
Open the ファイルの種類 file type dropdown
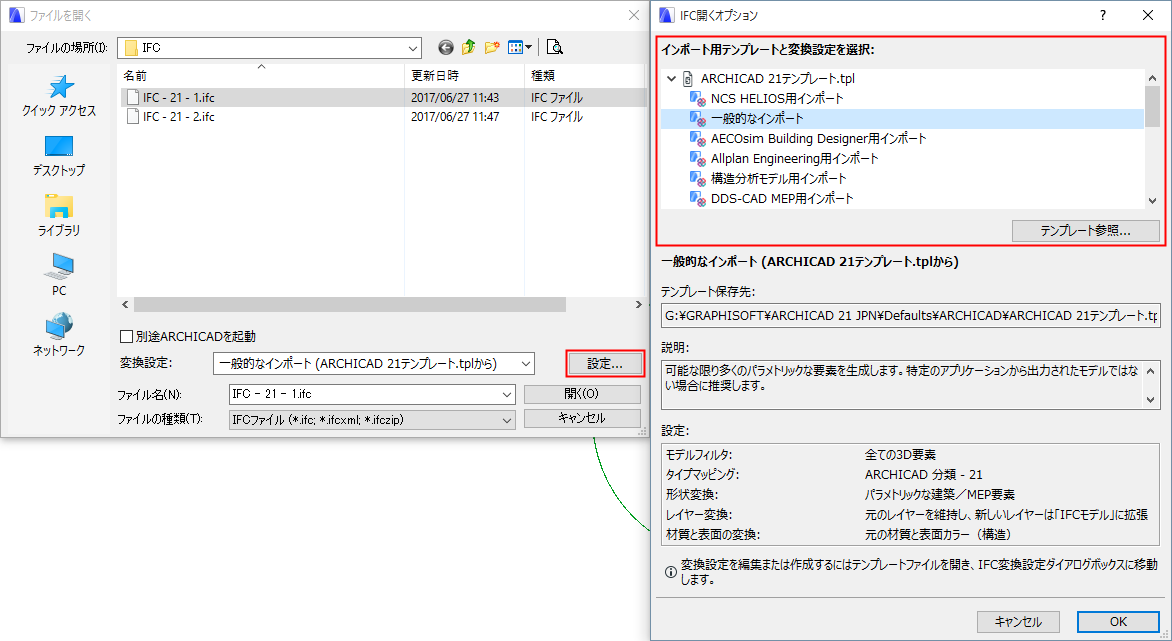(x=507, y=420)
